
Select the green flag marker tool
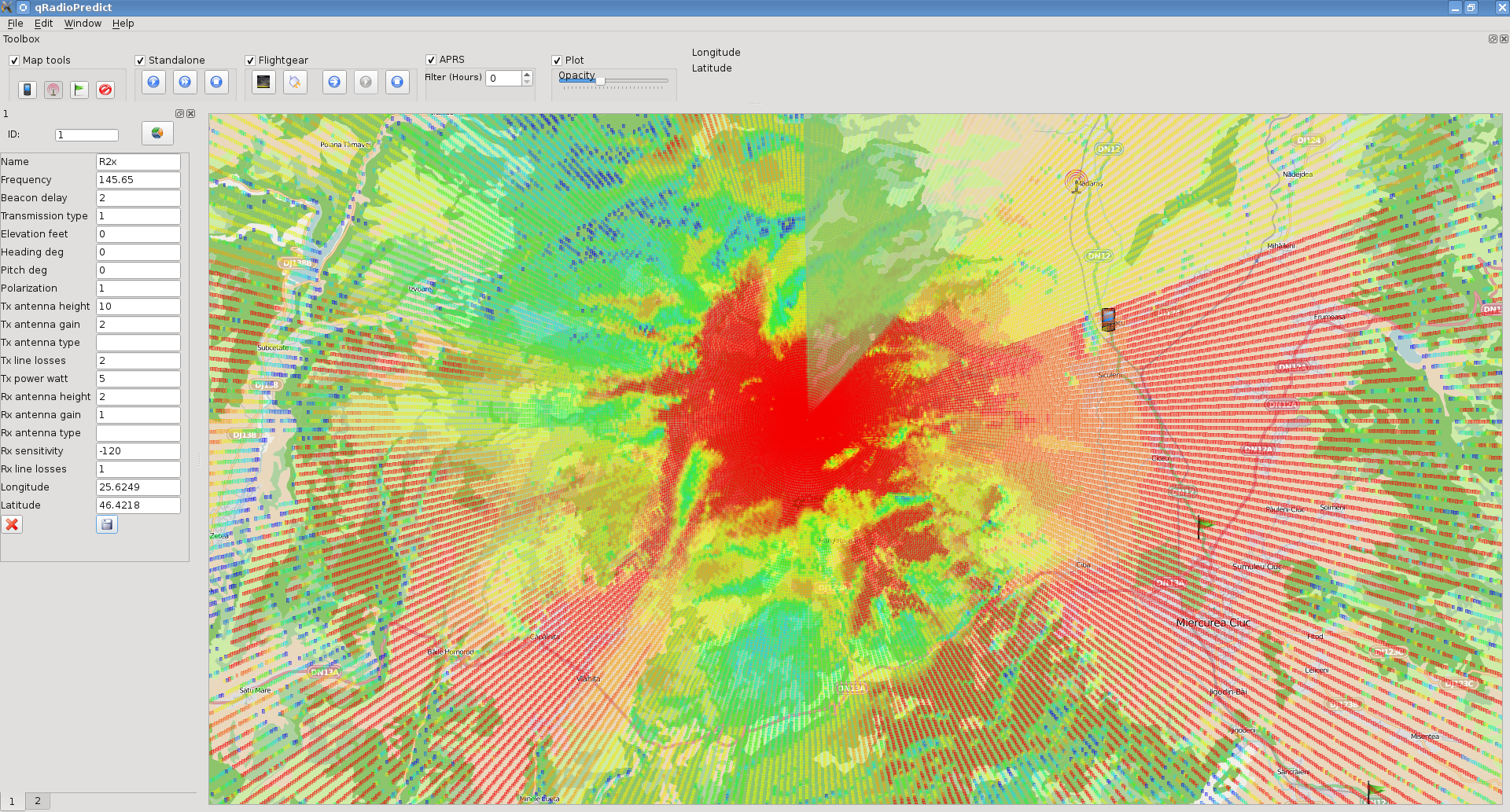tap(79, 90)
